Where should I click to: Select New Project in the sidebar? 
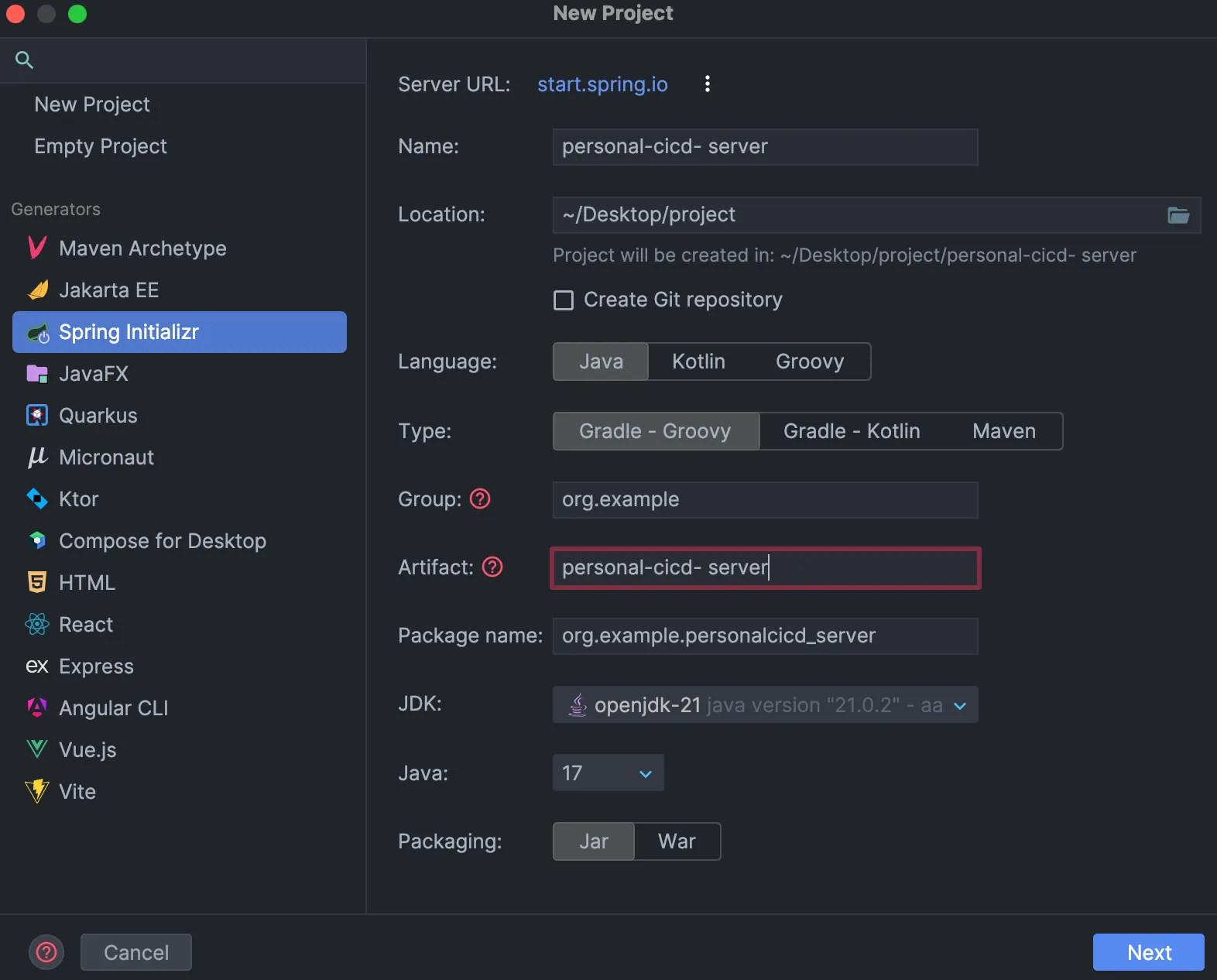(x=92, y=105)
